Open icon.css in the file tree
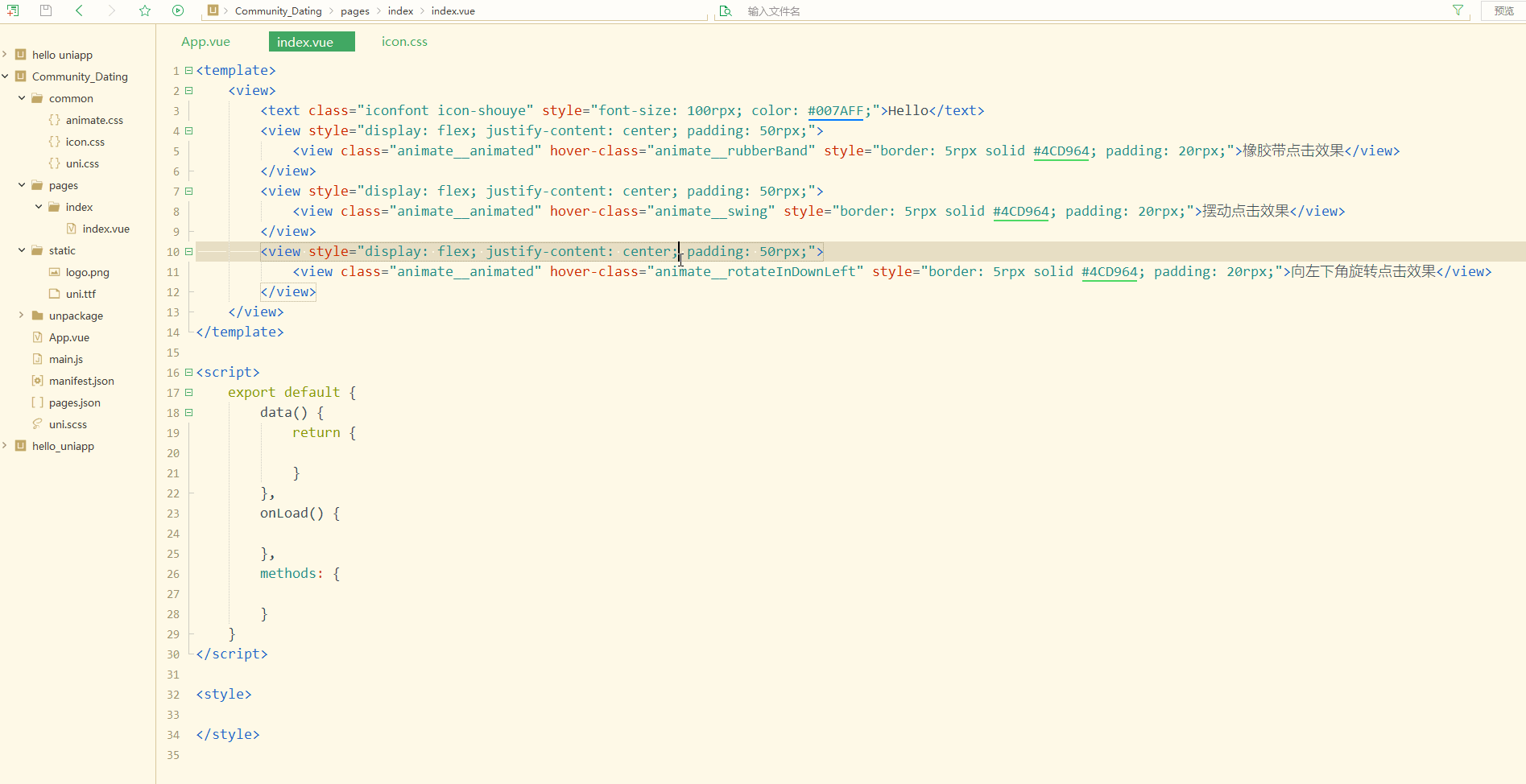Image resolution: width=1526 pixels, height=784 pixels. tap(85, 142)
